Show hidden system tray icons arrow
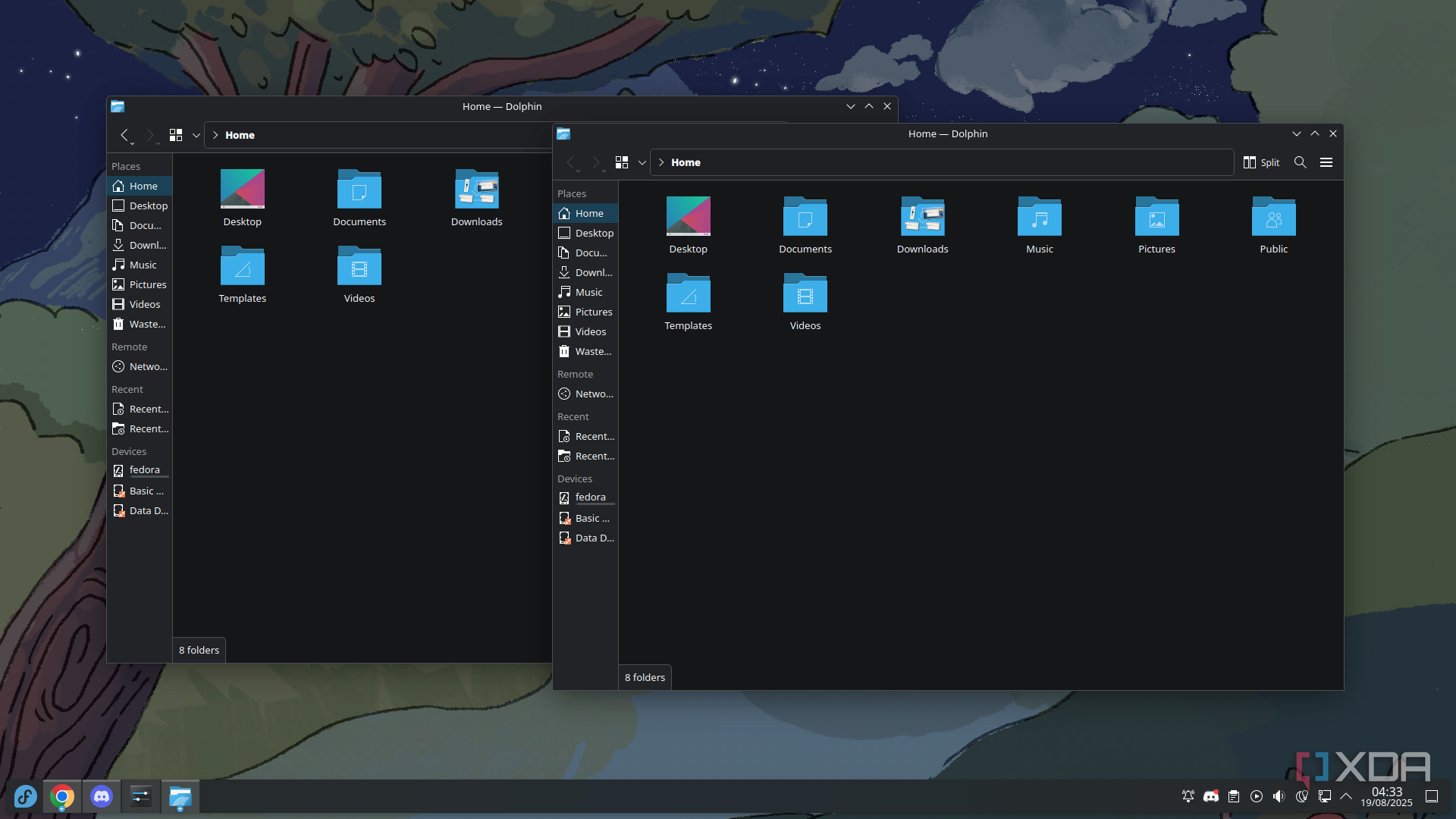1456x819 pixels. pyautogui.click(x=1346, y=796)
